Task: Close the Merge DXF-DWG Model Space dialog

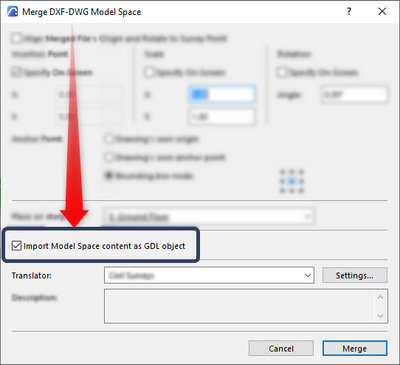Action: 382,12
